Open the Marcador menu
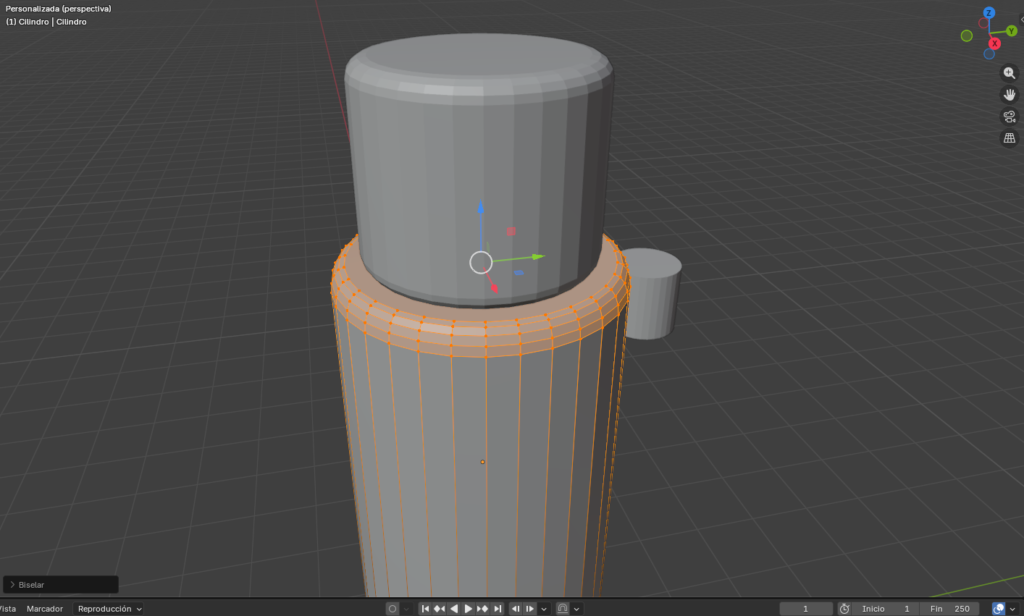 coord(45,608)
